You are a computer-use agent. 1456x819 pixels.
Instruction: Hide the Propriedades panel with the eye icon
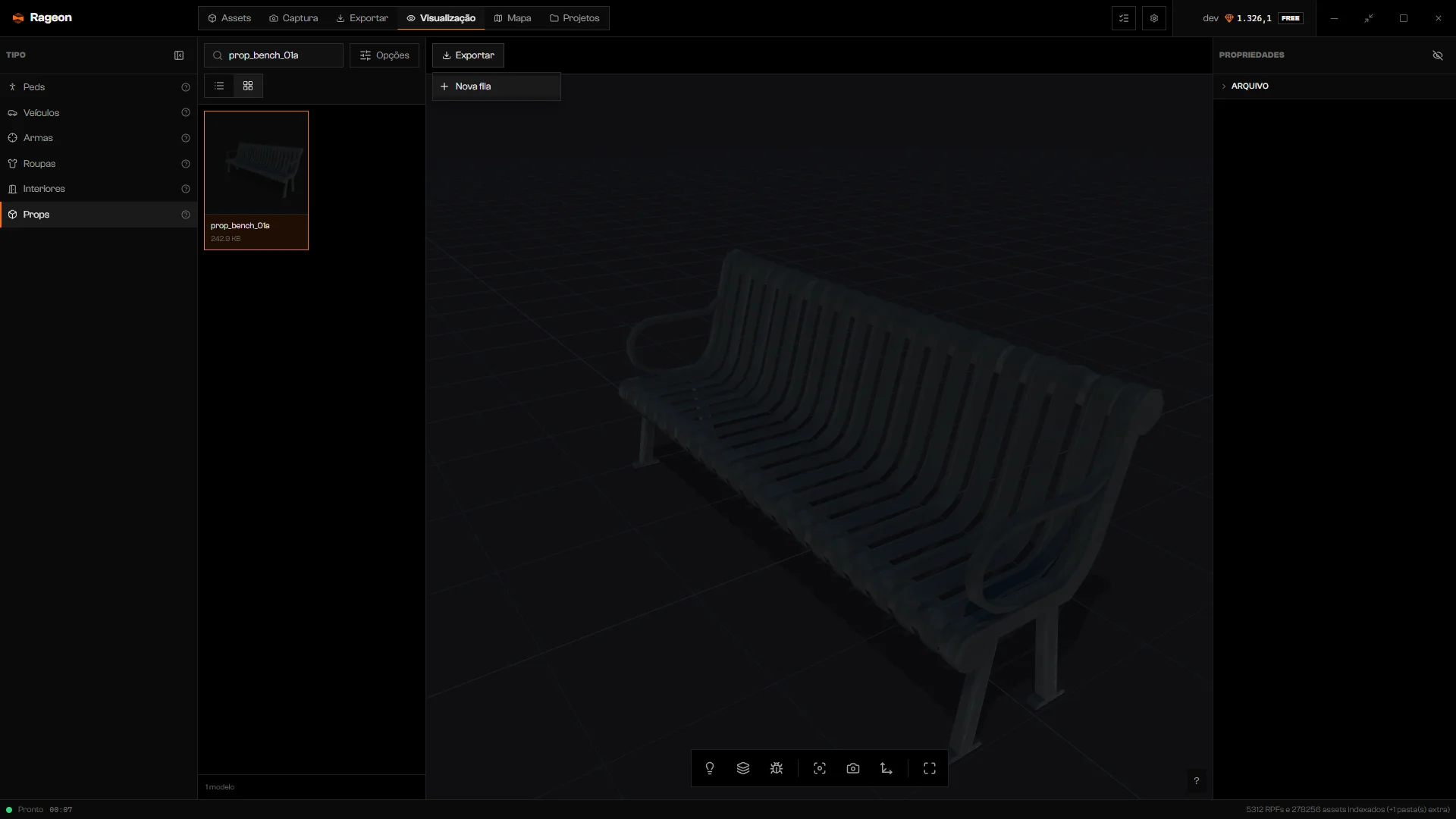(1438, 55)
